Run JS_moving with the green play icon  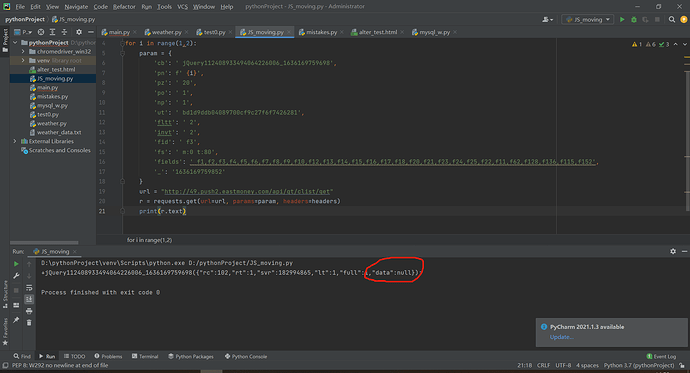tap(622, 19)
